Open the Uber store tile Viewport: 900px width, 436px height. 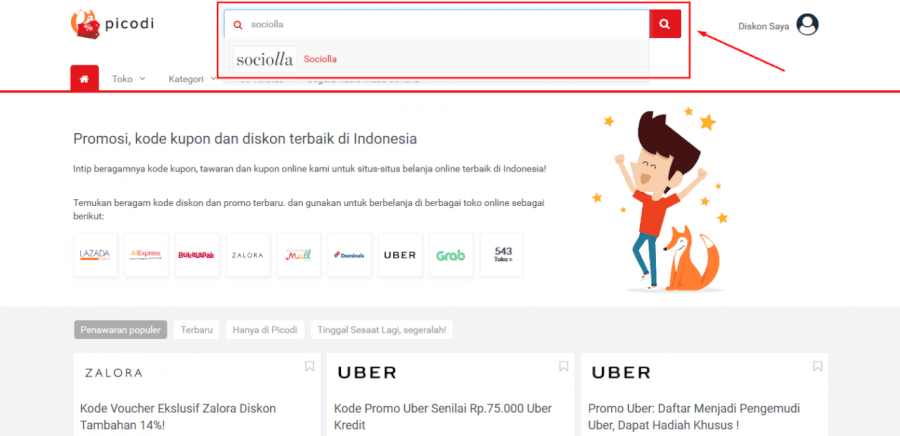400,255
